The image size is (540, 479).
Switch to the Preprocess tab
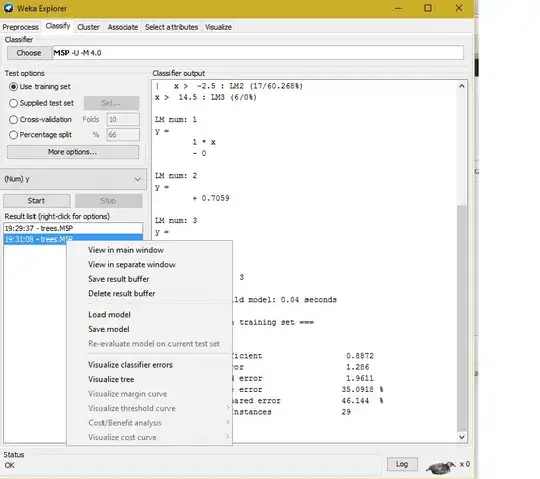(x=21, y=27)
